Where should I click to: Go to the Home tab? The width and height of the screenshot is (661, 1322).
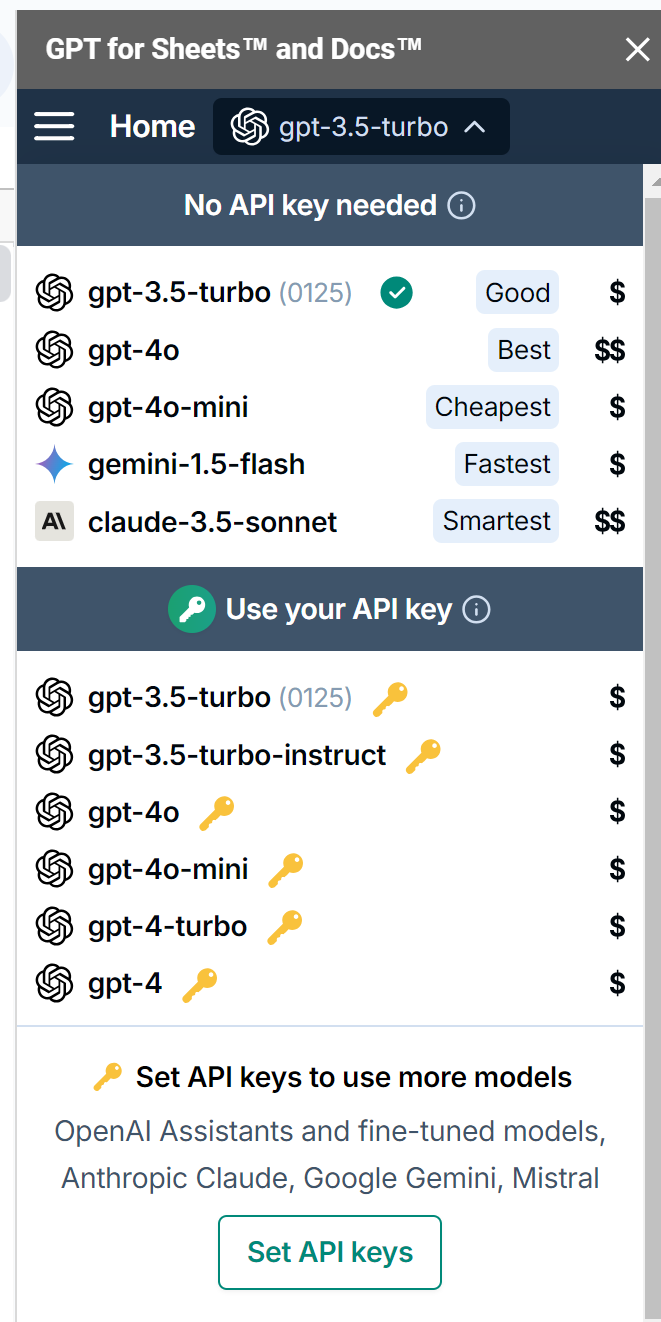[x=152, y=126]
